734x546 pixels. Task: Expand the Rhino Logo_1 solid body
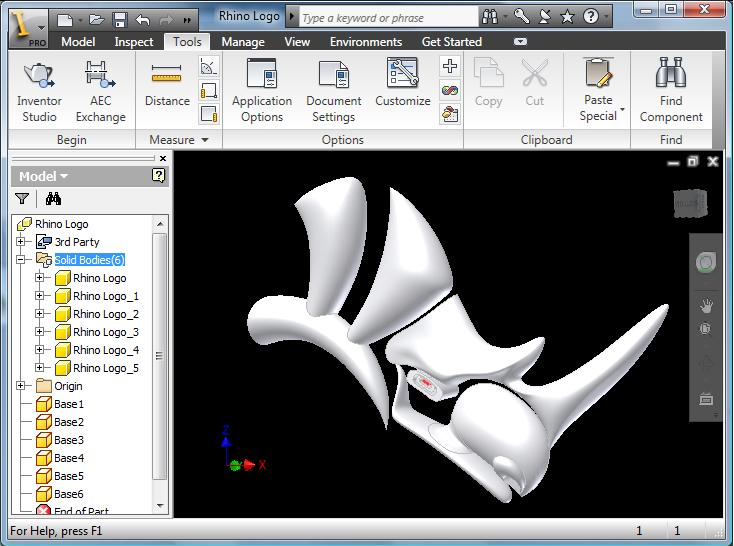coord(39,295)
